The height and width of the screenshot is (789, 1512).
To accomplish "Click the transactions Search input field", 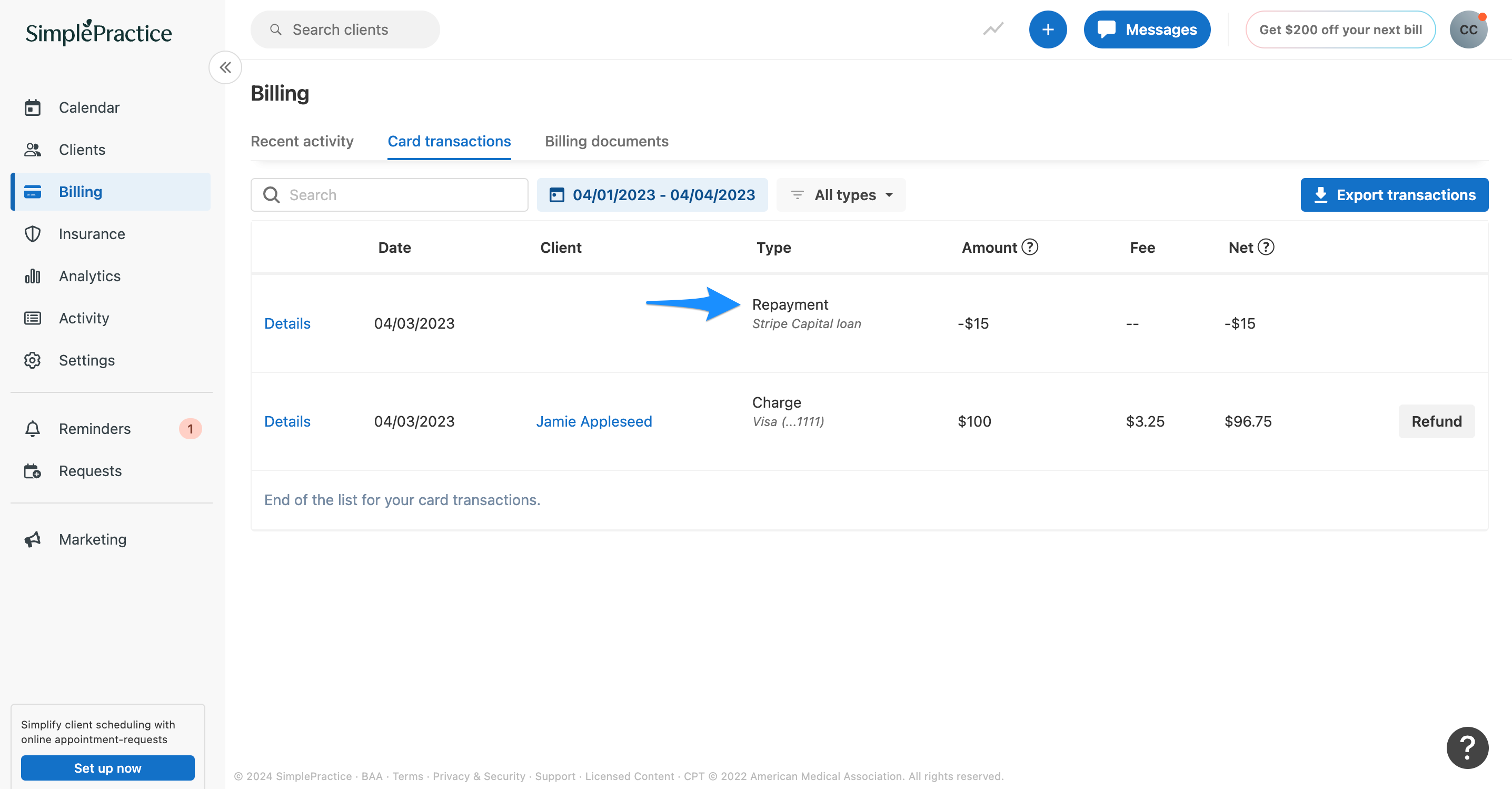I will 389,195.
